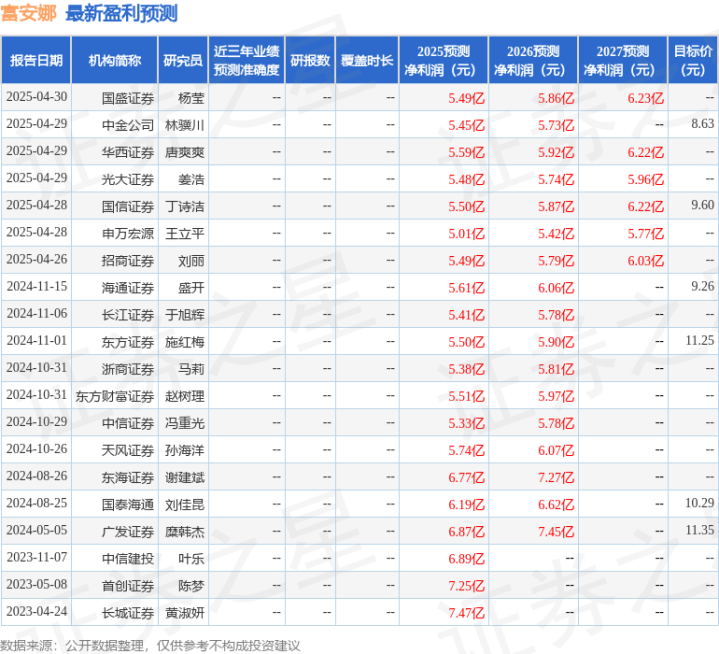719x654 pixels.
Task: Click the 2026预测净利润 column header
Action: click(533, 60)
